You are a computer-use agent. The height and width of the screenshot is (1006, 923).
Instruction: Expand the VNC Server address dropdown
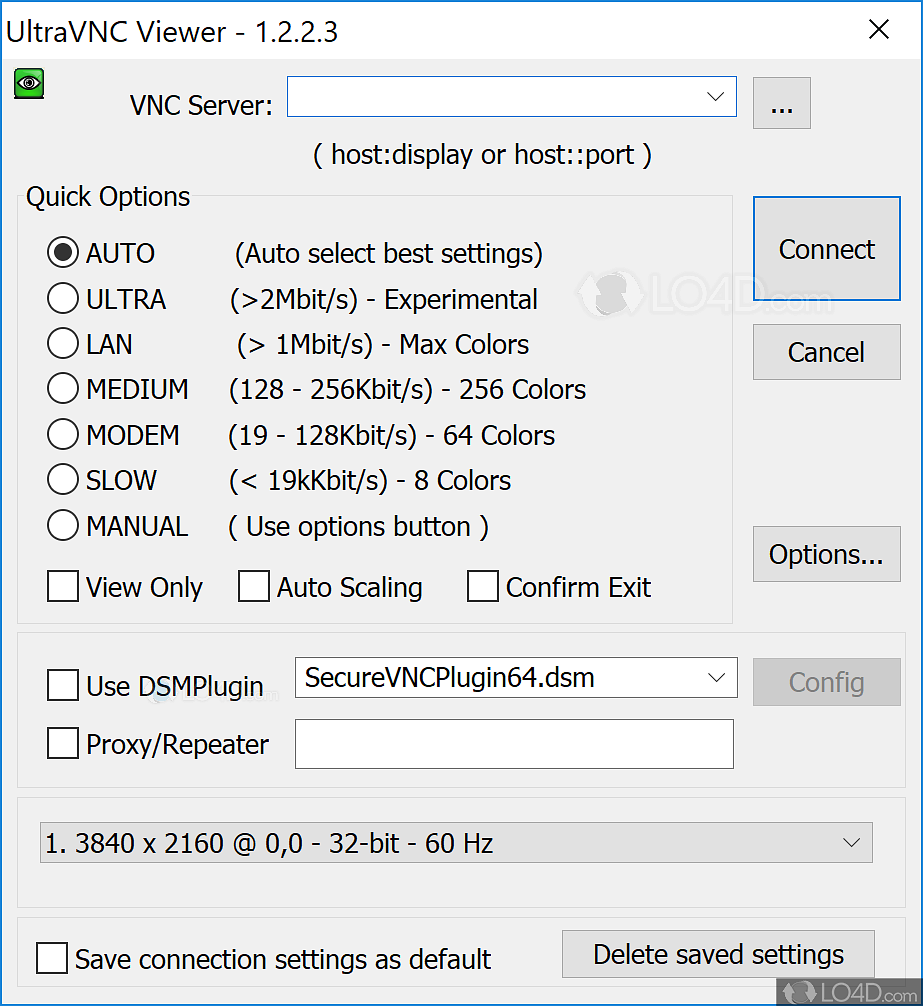[715, 97]
